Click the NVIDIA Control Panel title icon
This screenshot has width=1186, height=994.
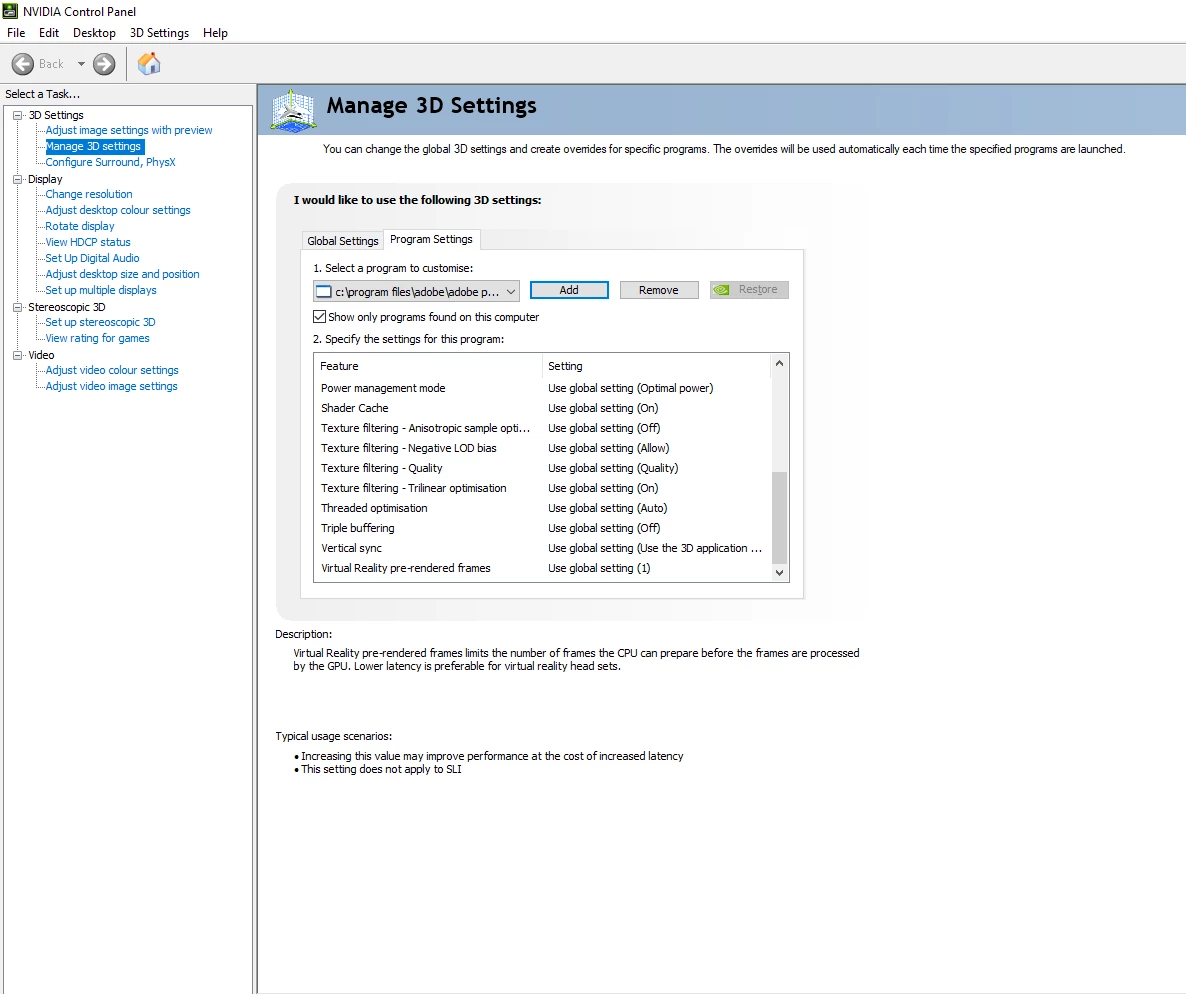pyautogui.click(x=10, y=11)
